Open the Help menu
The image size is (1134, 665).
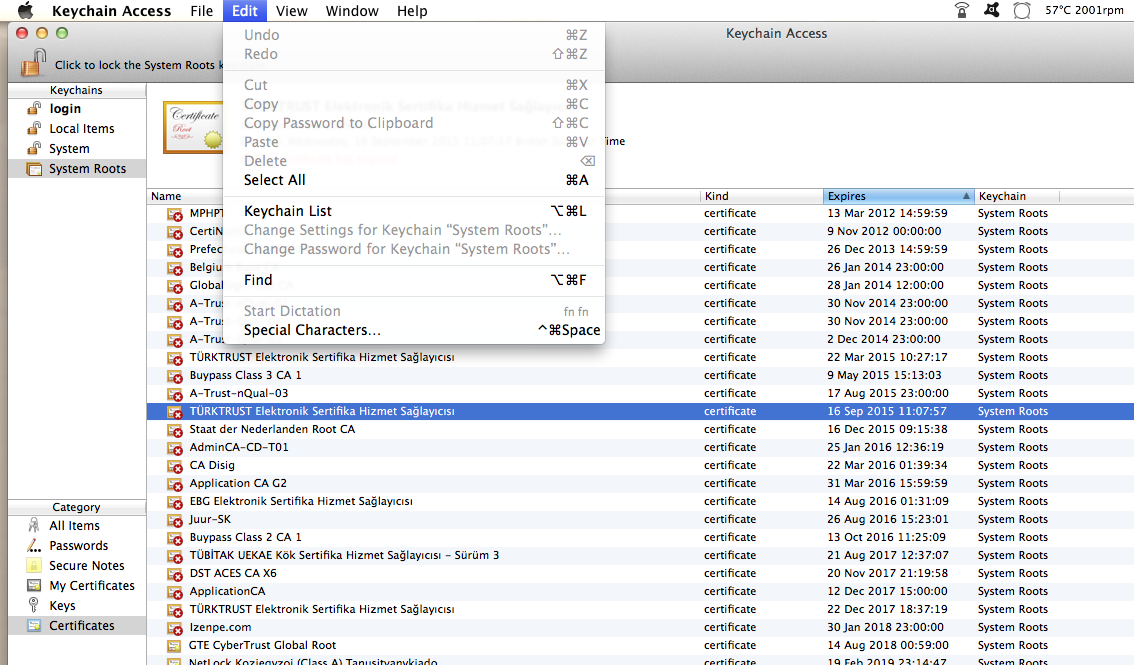point(412,11)
